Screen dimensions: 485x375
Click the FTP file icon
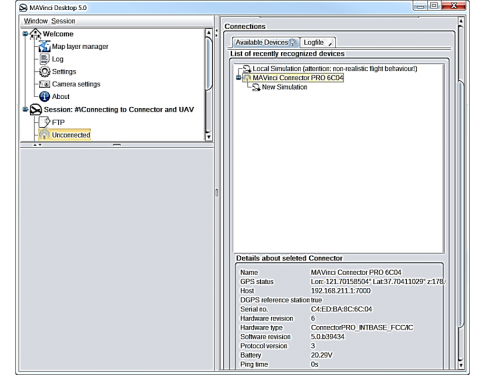[x=44, y=122]
